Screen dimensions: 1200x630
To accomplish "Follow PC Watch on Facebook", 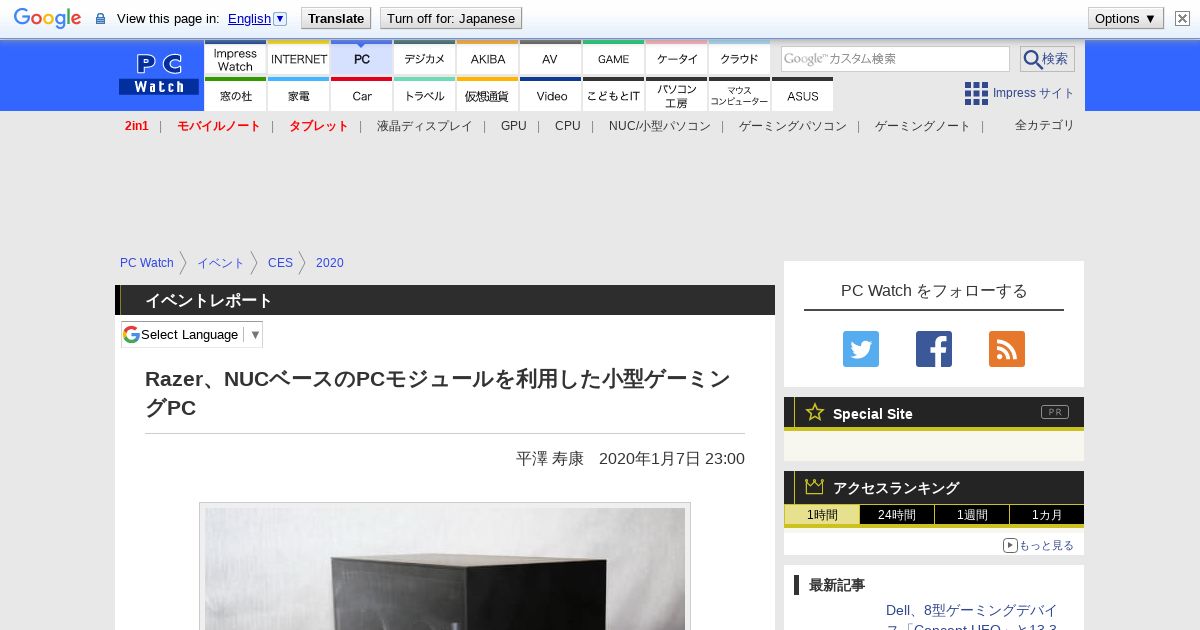I will (934, 349).
